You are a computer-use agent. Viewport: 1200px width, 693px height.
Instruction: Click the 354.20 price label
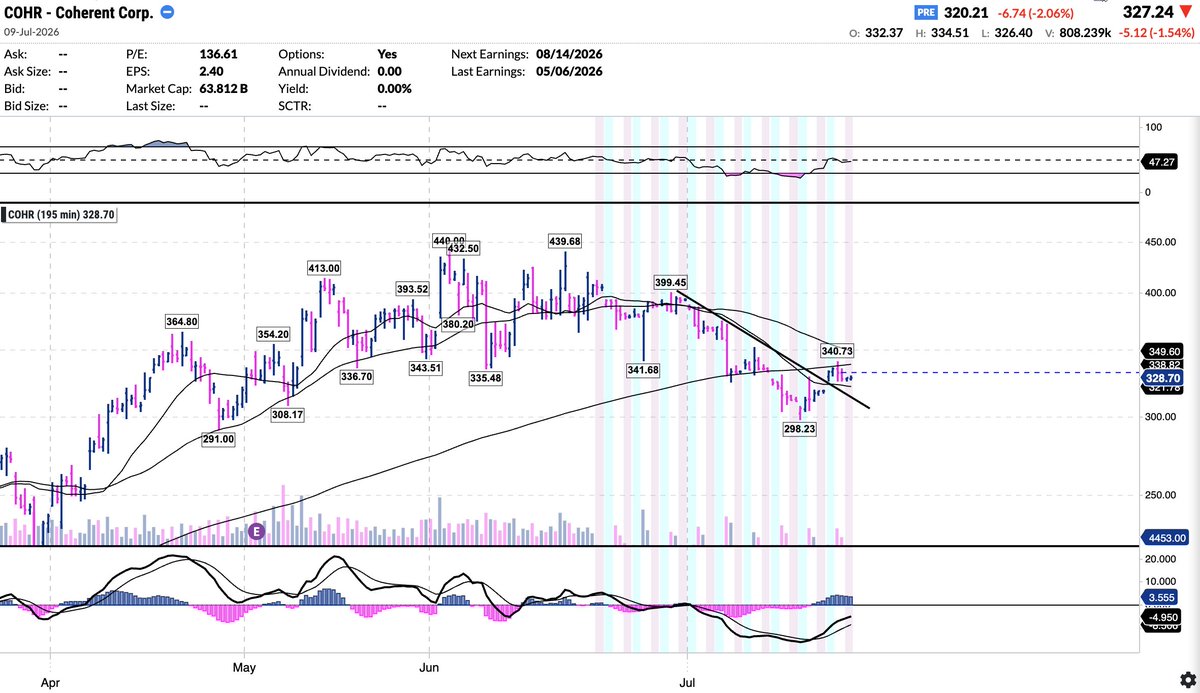pyautogui.click(x=273, y=334)
